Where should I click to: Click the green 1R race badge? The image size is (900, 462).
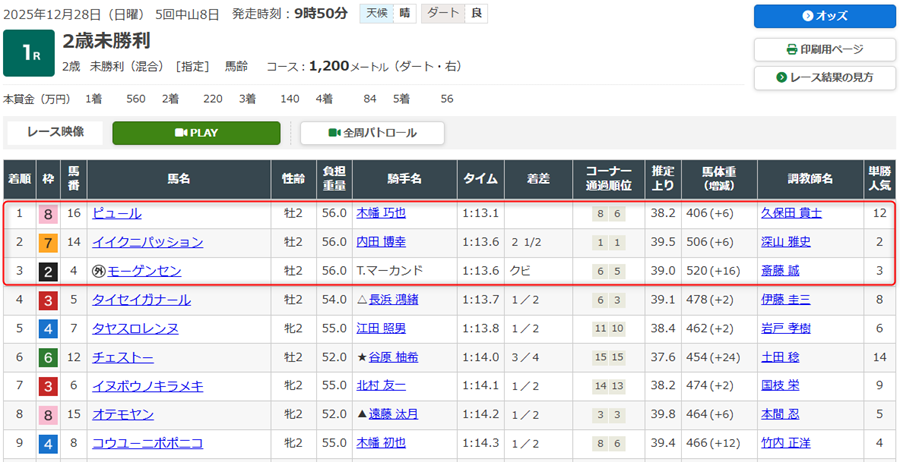click(29, 53)
